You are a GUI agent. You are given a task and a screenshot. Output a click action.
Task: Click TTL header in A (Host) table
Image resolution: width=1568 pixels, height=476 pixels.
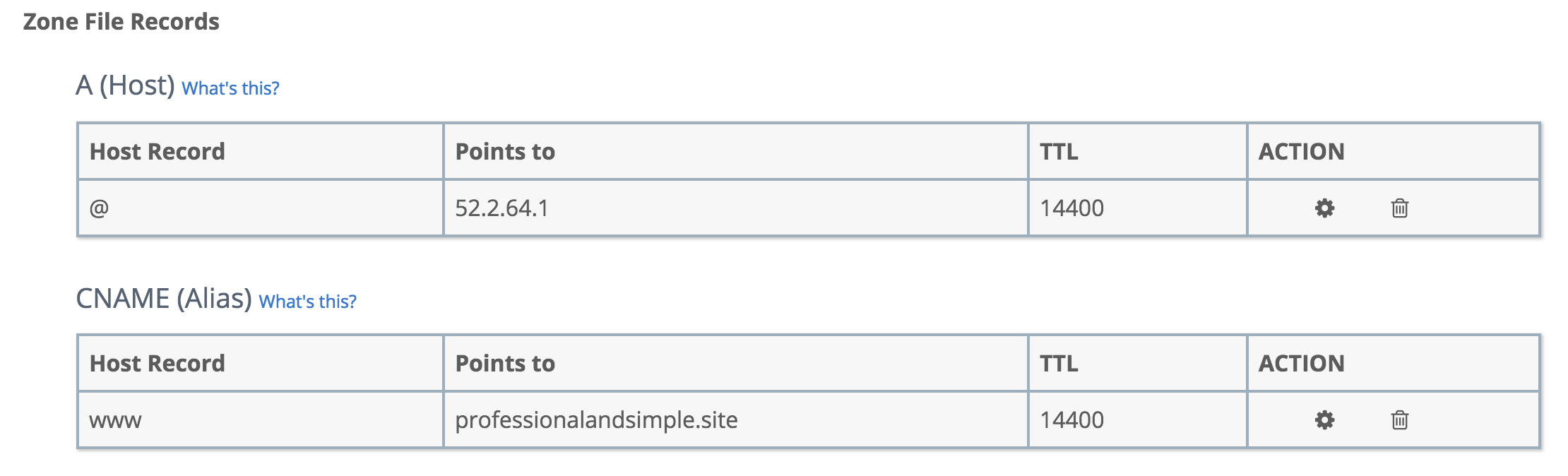(x=1059, y=152)
